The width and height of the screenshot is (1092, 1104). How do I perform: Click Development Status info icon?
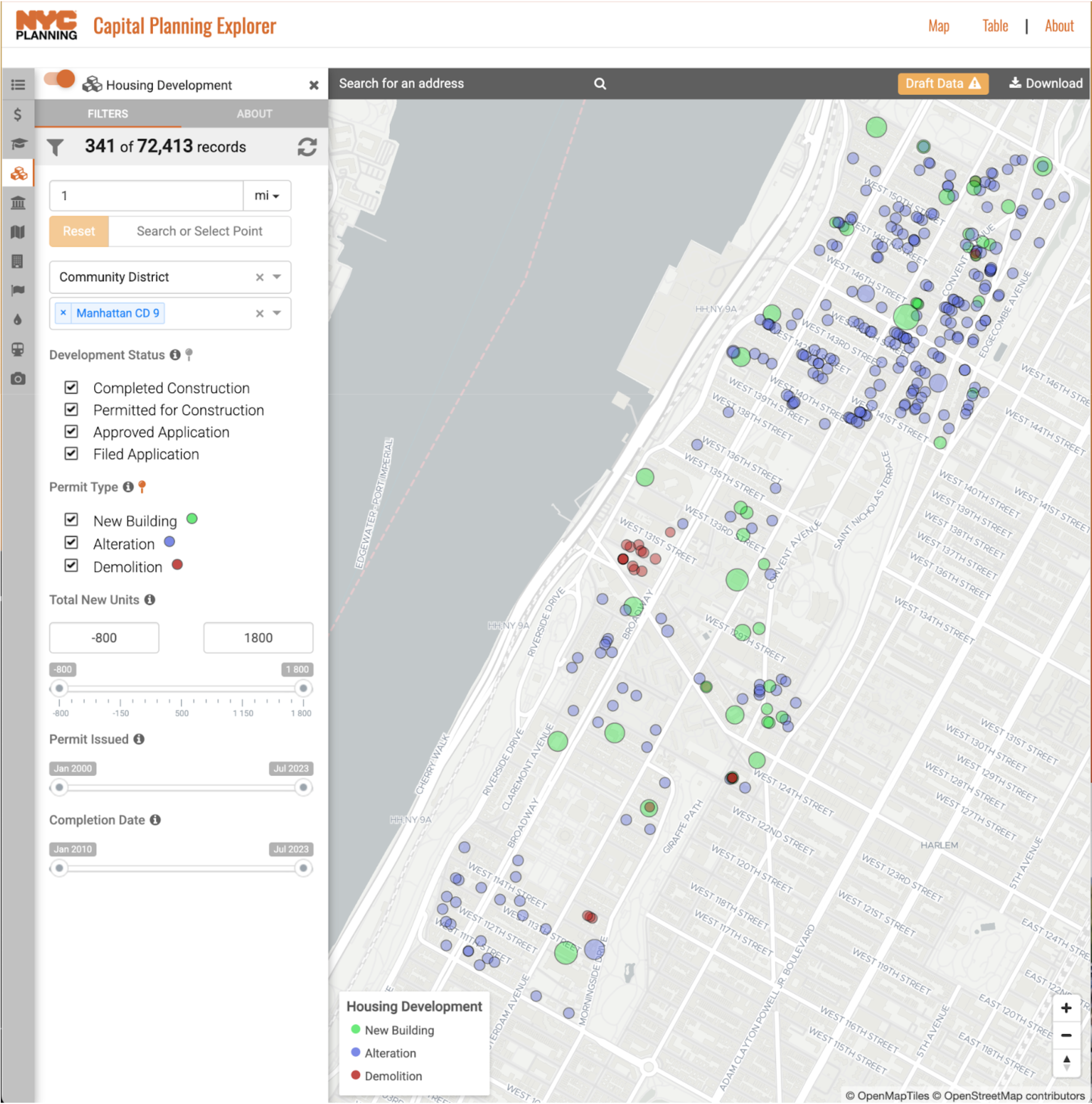pyautogui.click(x=175, y=355)
